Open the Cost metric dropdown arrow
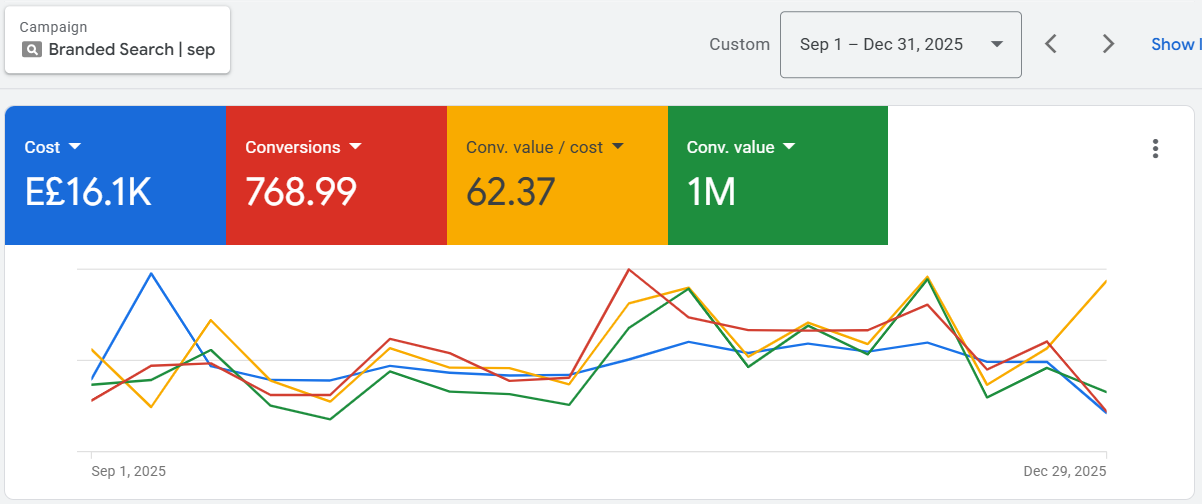The image size is (1202, 504). (x=75, y=147)
